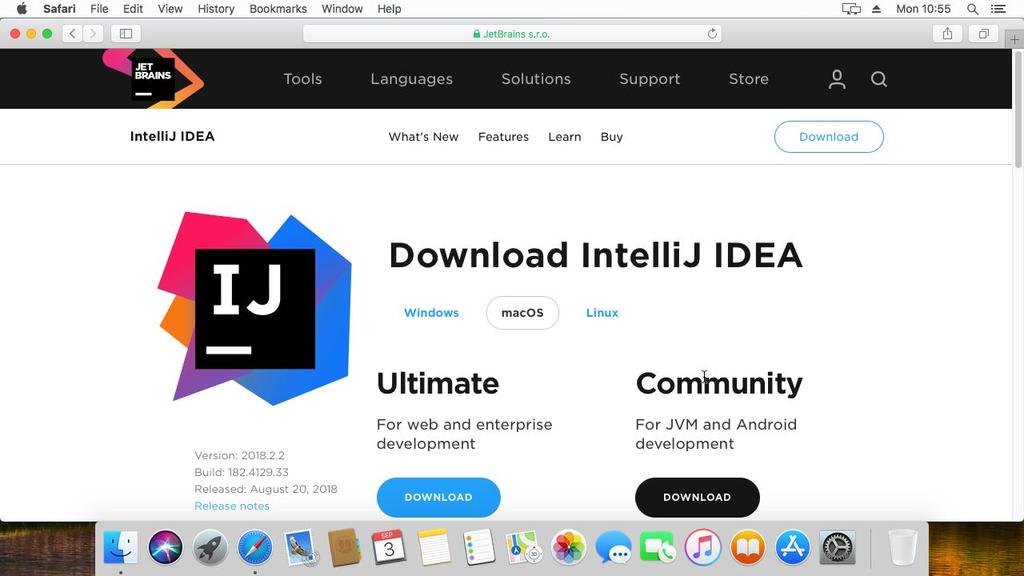Open iBooks in the Dock
Image resolution: width=1024 pixels, height=576 pixels.
pos(748,547)
